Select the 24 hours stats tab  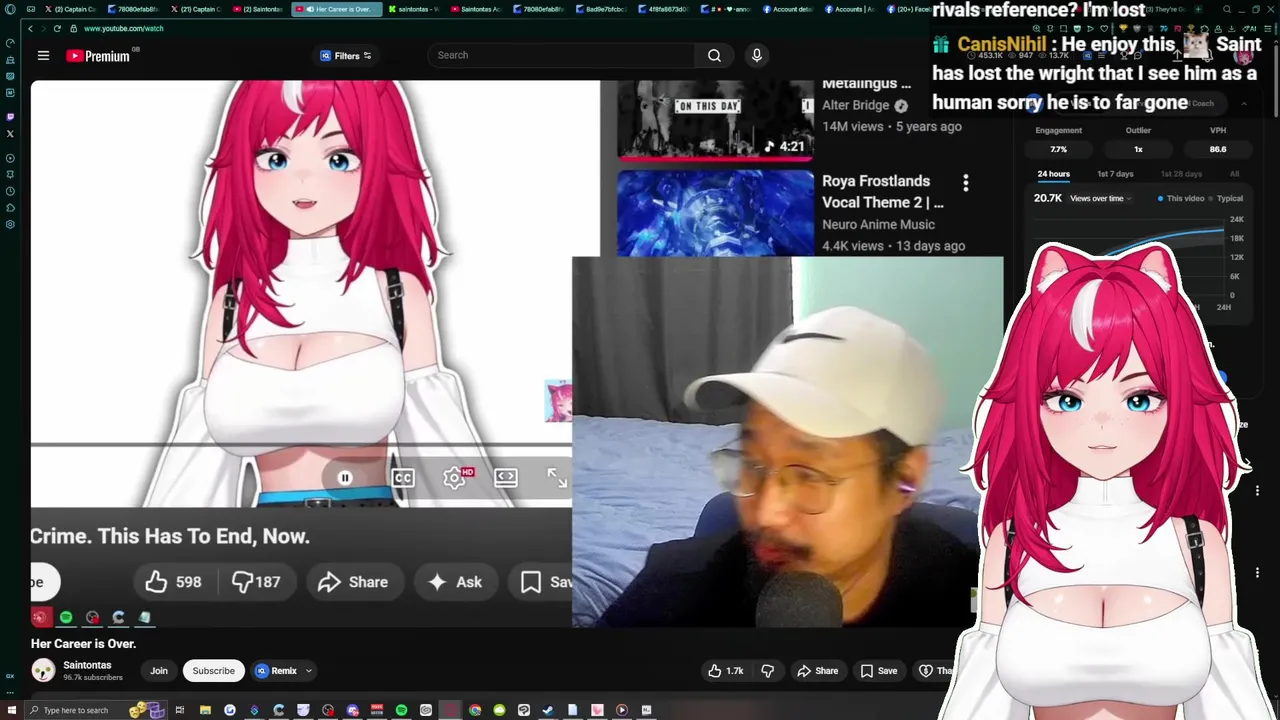pyautogui.click(x=1053, y=174)
